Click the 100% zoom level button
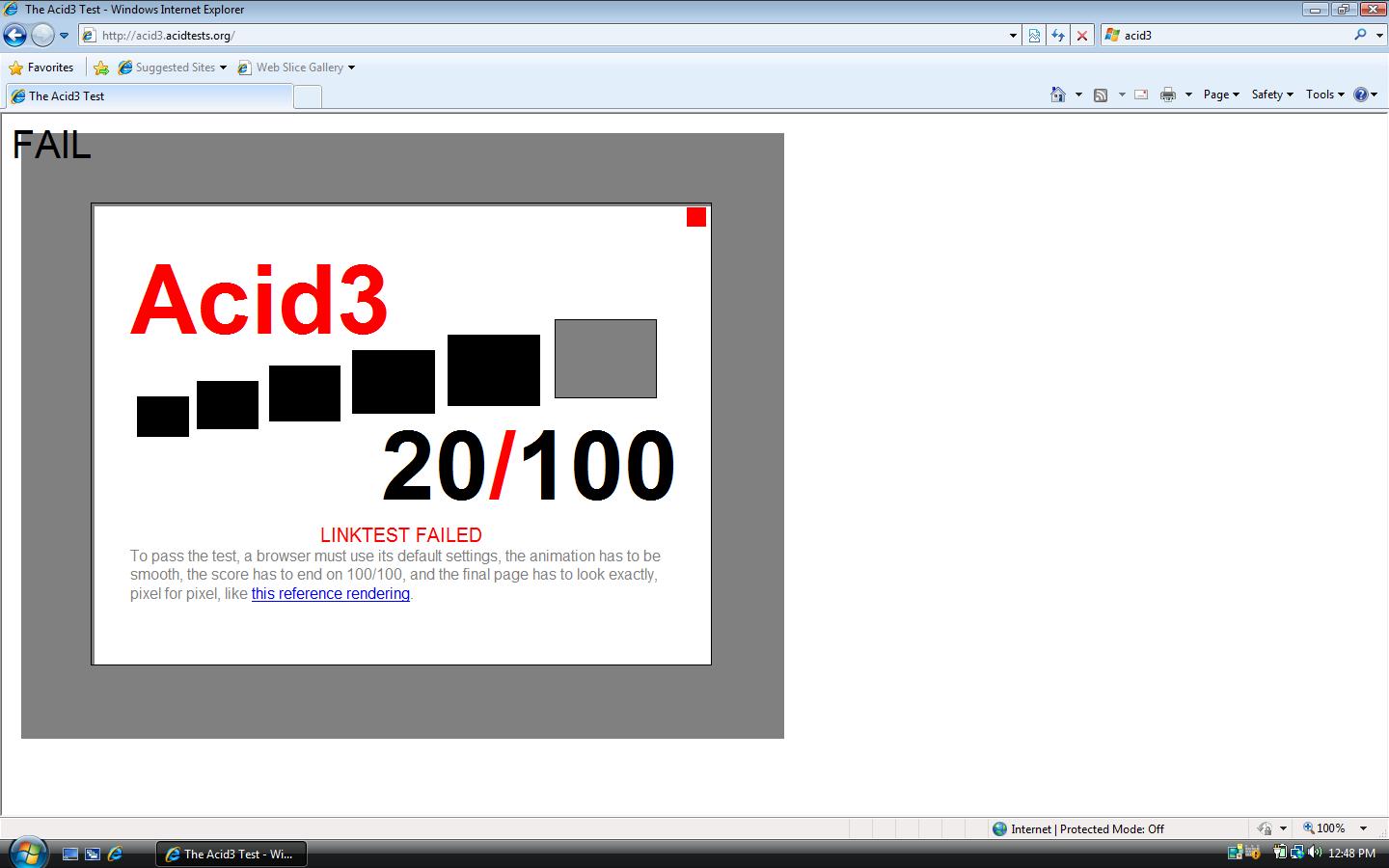This screenshot has height=868, width=1389. tap(1323, 828)
